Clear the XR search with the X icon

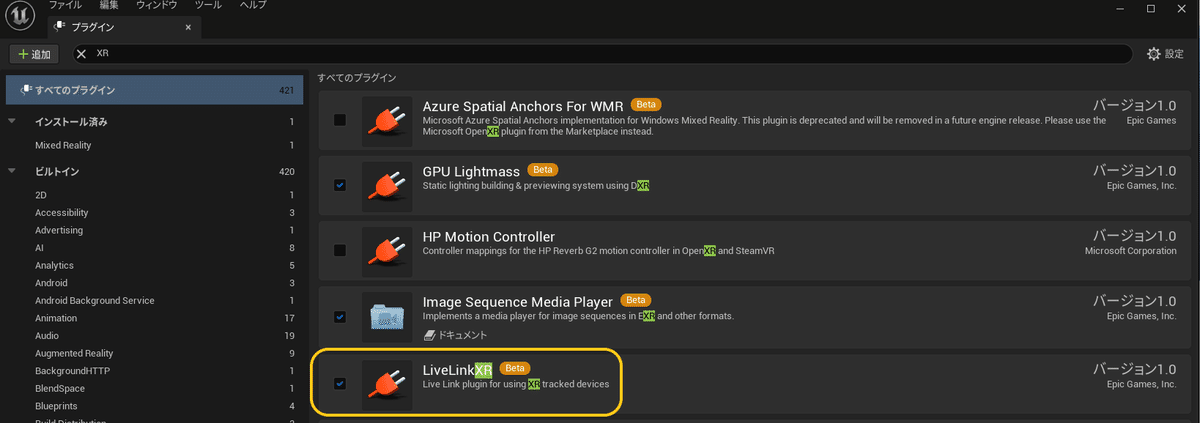click(x=82, y=54)
